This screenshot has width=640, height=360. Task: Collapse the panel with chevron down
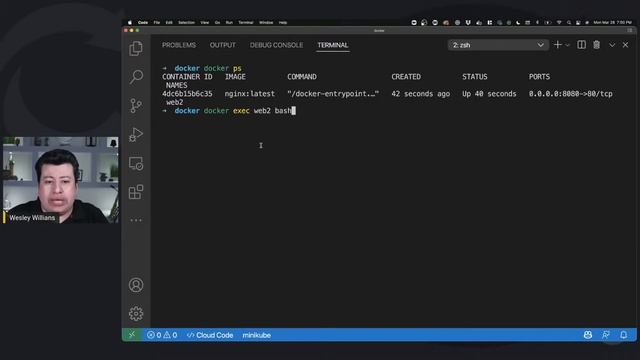612,45
